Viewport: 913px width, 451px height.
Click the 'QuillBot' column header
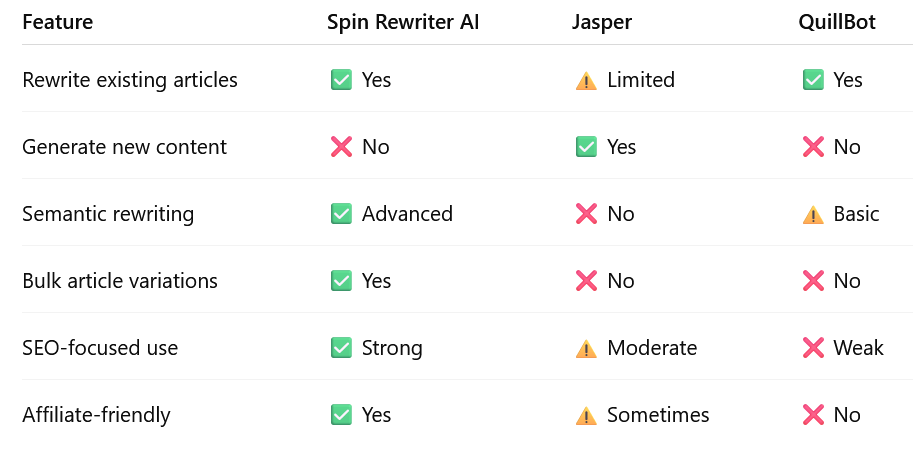[x=836, y=22]
